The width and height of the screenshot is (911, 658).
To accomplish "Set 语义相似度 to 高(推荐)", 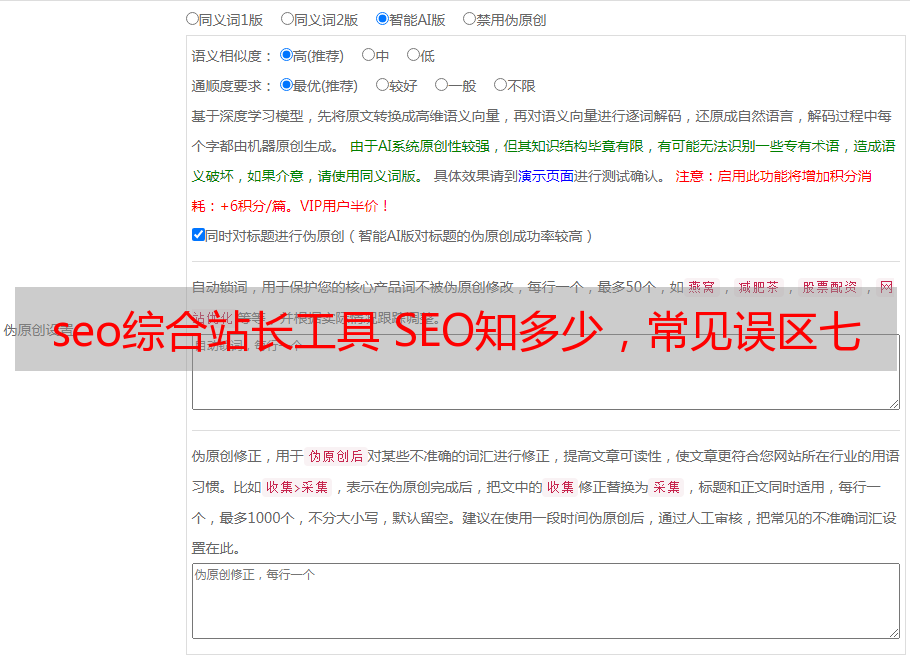I will 286,55.
